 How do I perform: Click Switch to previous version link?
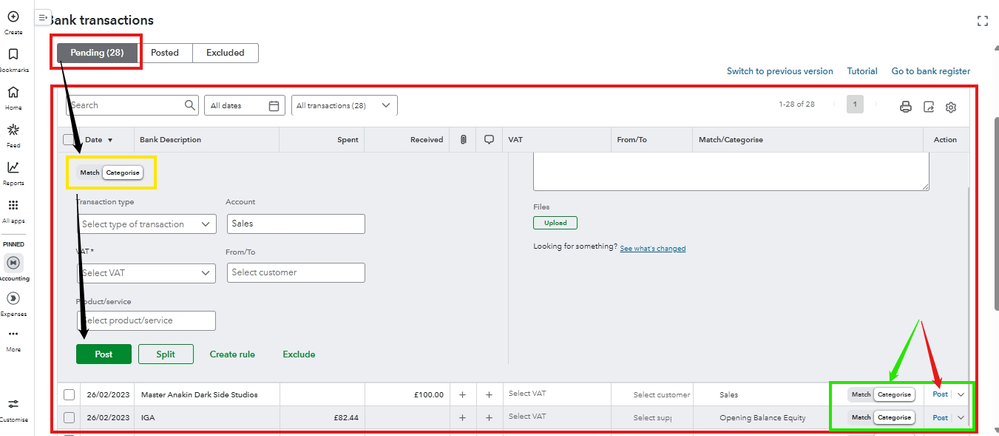(780, 71)
